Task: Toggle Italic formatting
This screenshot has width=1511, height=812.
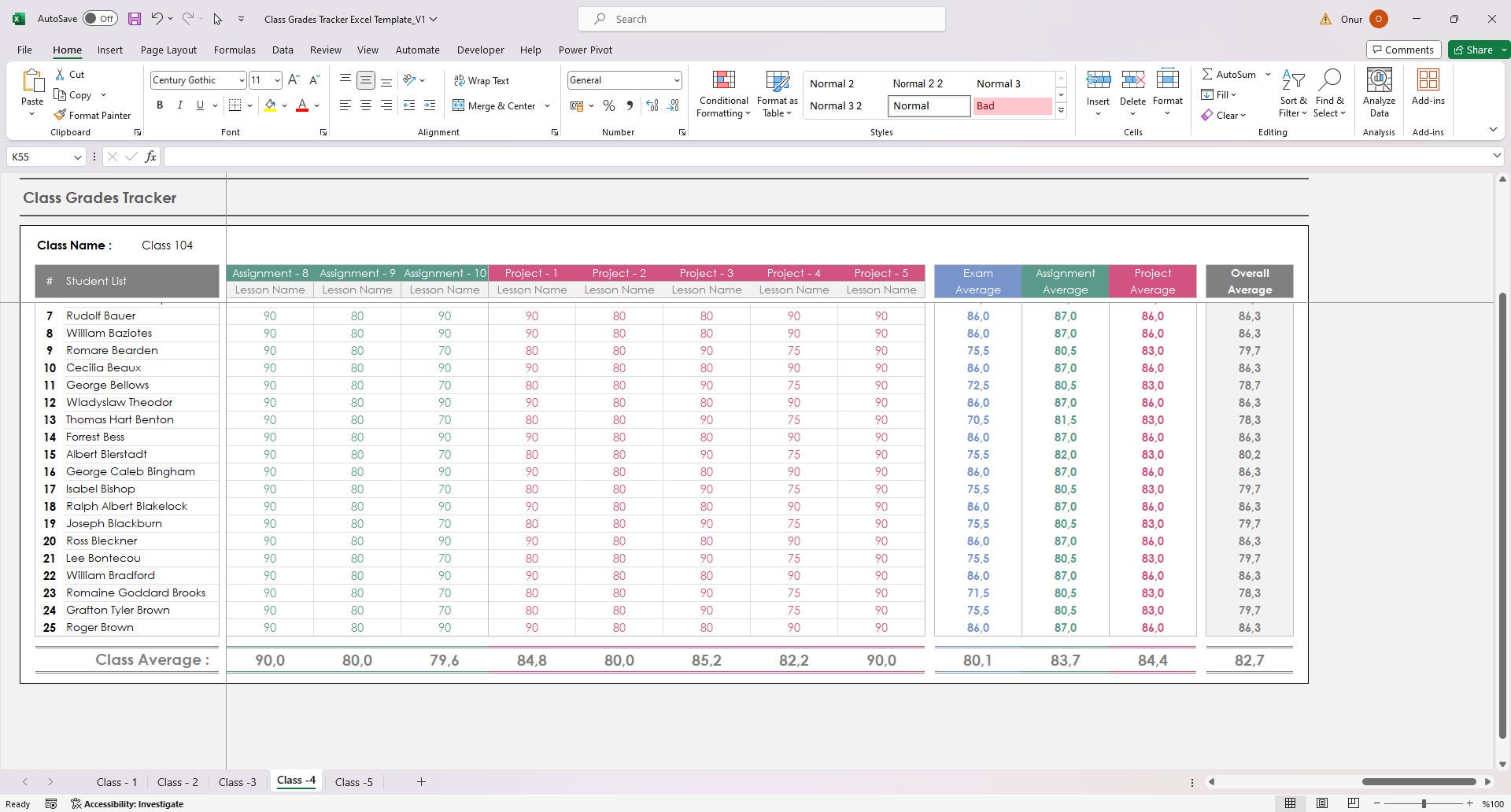Action: (x=179, y=105)
